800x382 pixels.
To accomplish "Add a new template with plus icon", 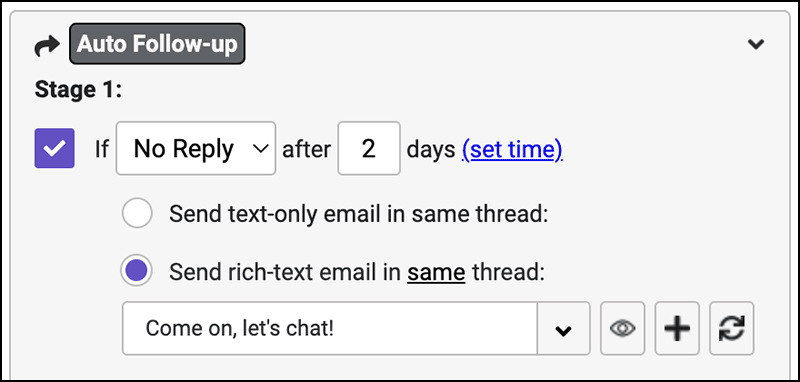I will pyautogui.click(x=677, y=328).
